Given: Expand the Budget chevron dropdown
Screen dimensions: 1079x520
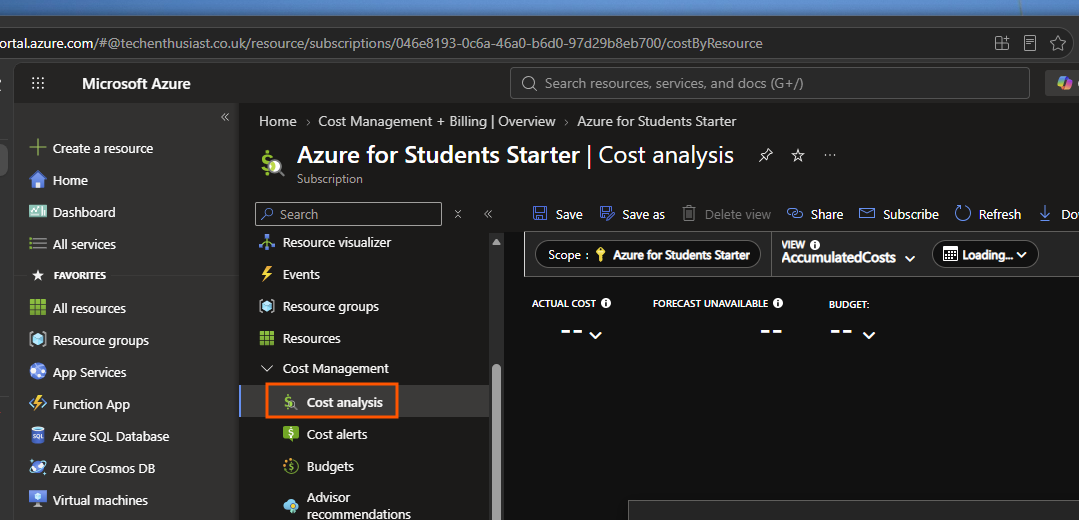Looking at the screenshot, I should click(869, 335).
